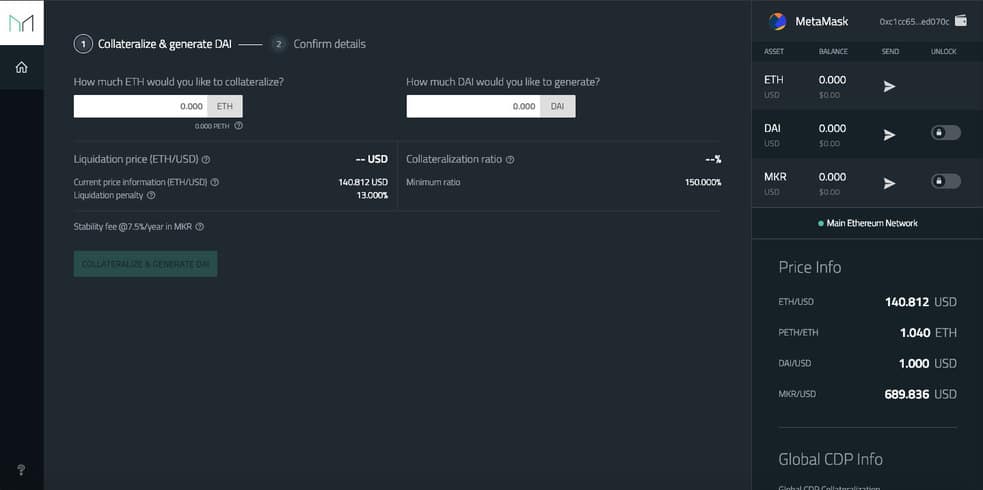Open the PETH info help icon

(238, 125)
